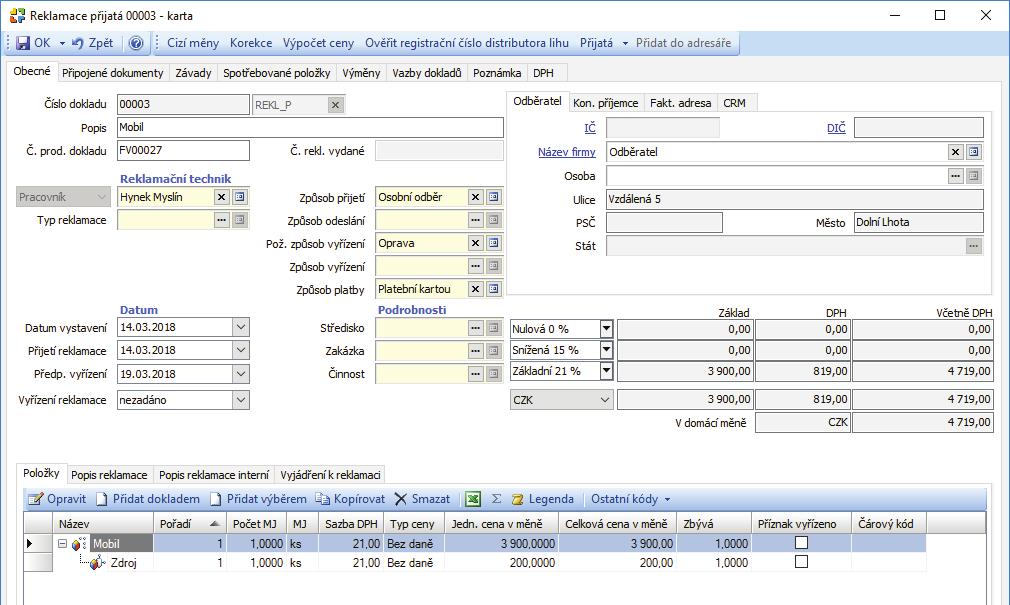Open Popis reklamace tab
The width and height of the screenshot is (1010, 605).
point(109,475)
